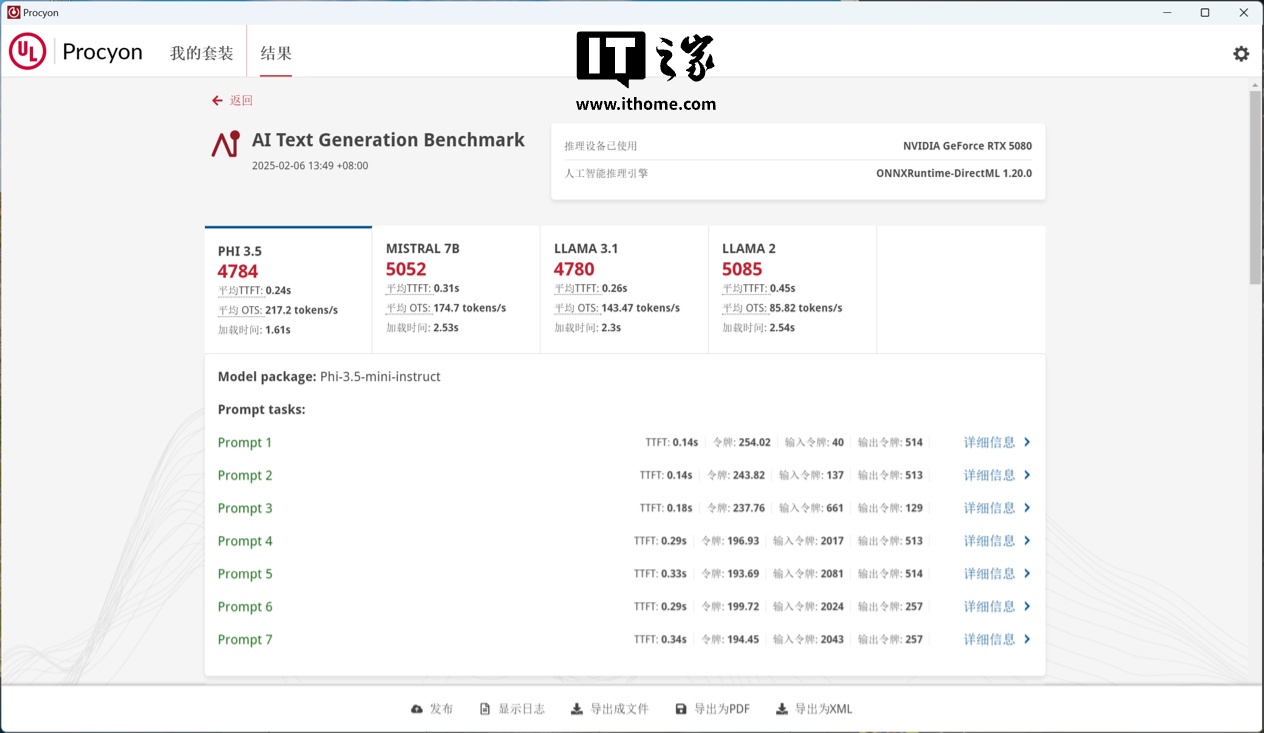Click Prompt 1 令牌 254.02 value
Viewport: 1264px width, 733px height.
tap(754, 442)
